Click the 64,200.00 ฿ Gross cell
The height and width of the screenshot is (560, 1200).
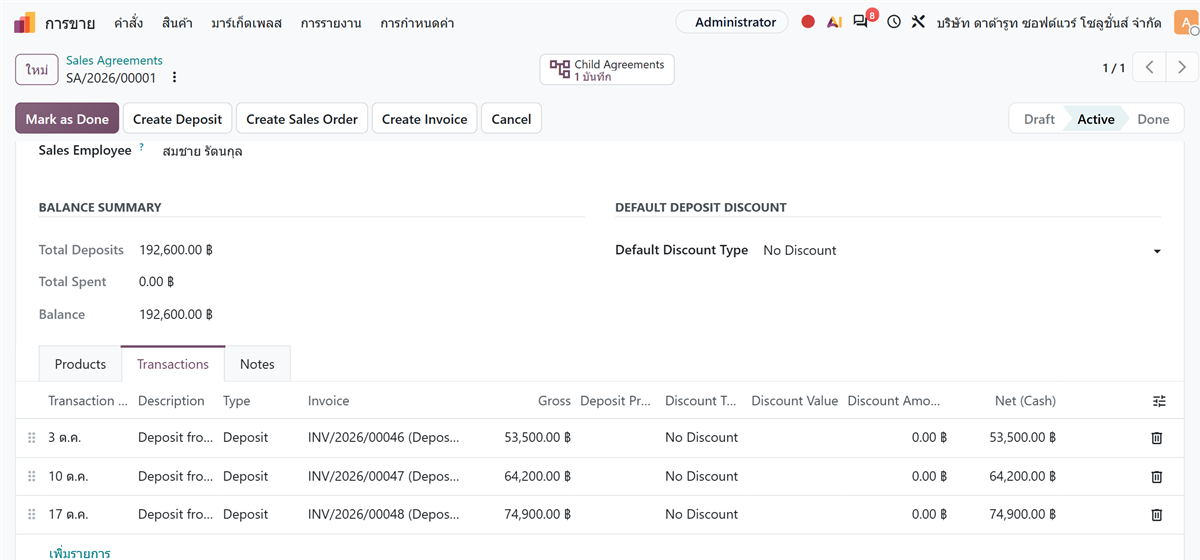click(x=538, y=477)
